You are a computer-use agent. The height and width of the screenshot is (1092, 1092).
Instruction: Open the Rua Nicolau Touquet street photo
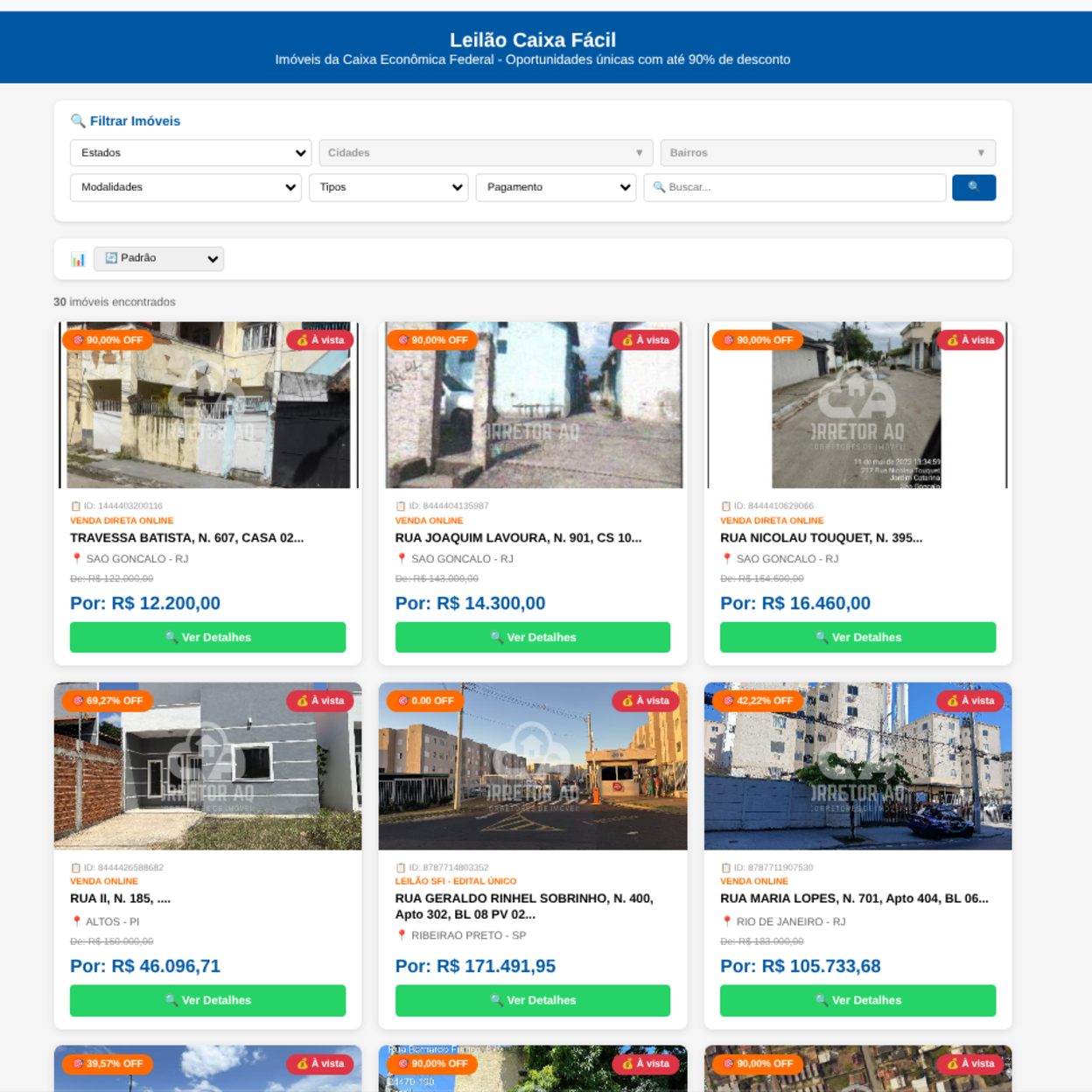[857, 405]
